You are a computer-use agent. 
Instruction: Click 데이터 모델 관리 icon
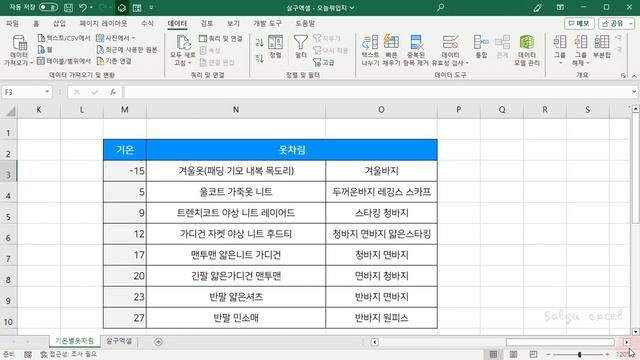click(527, 42)
